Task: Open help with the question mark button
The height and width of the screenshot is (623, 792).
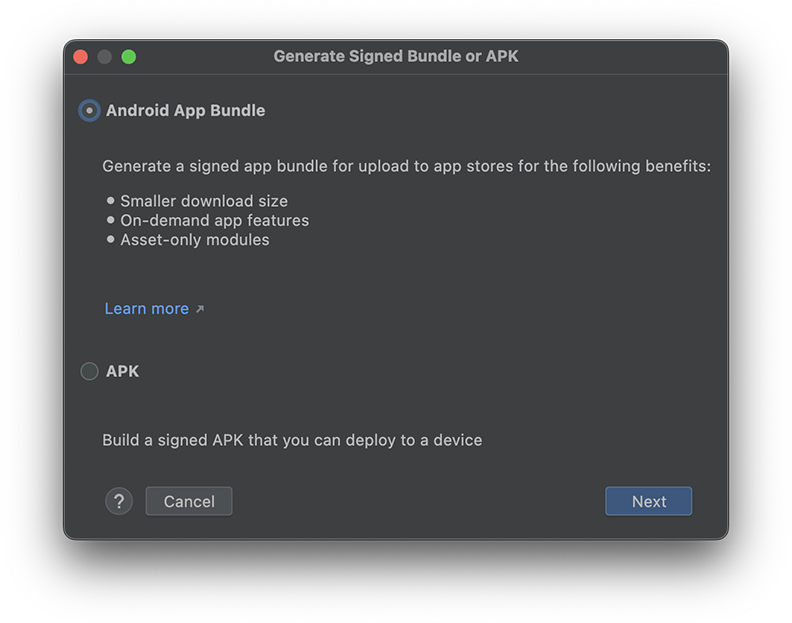Action: tap(119, 501)
